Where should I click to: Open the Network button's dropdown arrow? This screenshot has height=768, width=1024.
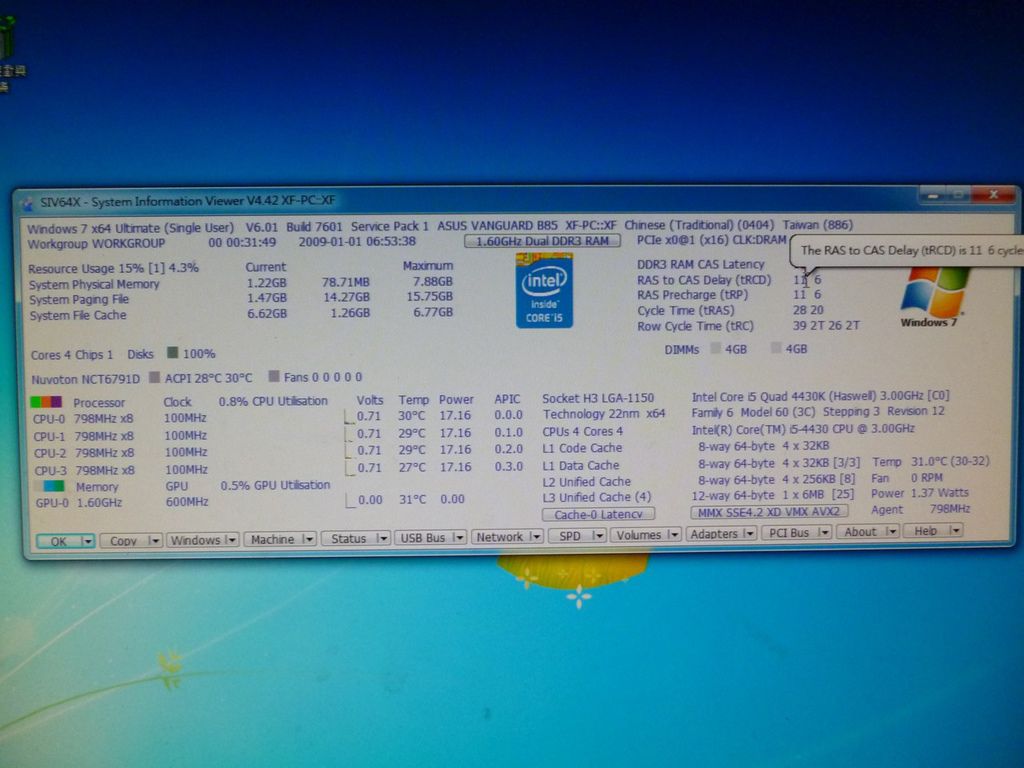click(536, 537)
